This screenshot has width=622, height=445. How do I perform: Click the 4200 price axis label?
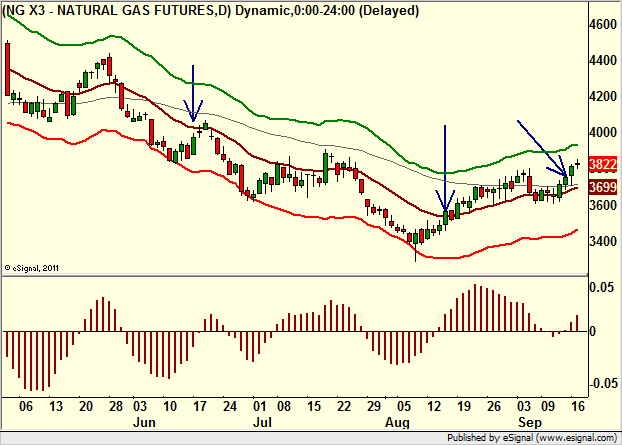(x=603, y=96)
